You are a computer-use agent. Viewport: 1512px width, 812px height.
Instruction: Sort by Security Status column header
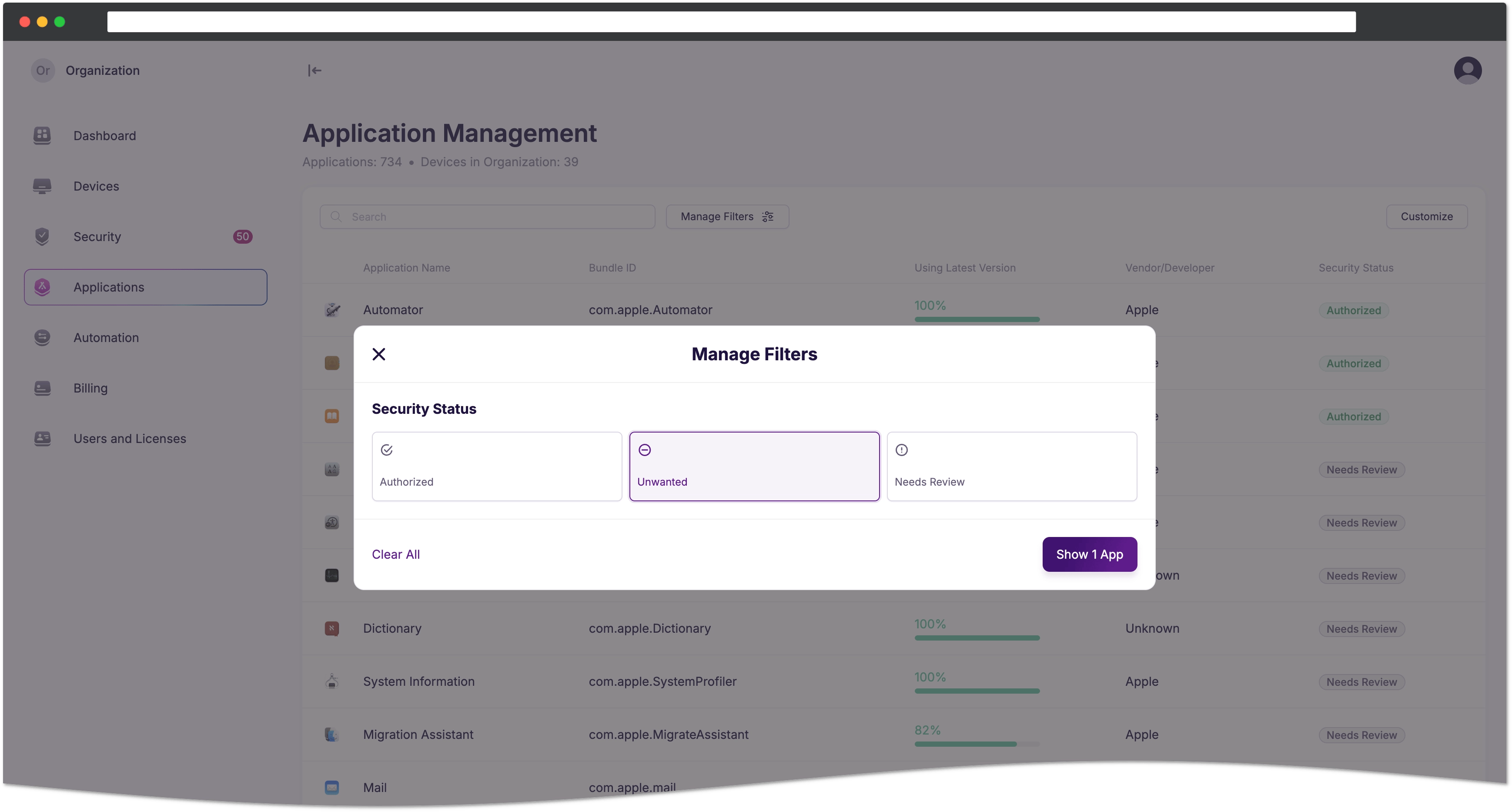point(1355,268)
